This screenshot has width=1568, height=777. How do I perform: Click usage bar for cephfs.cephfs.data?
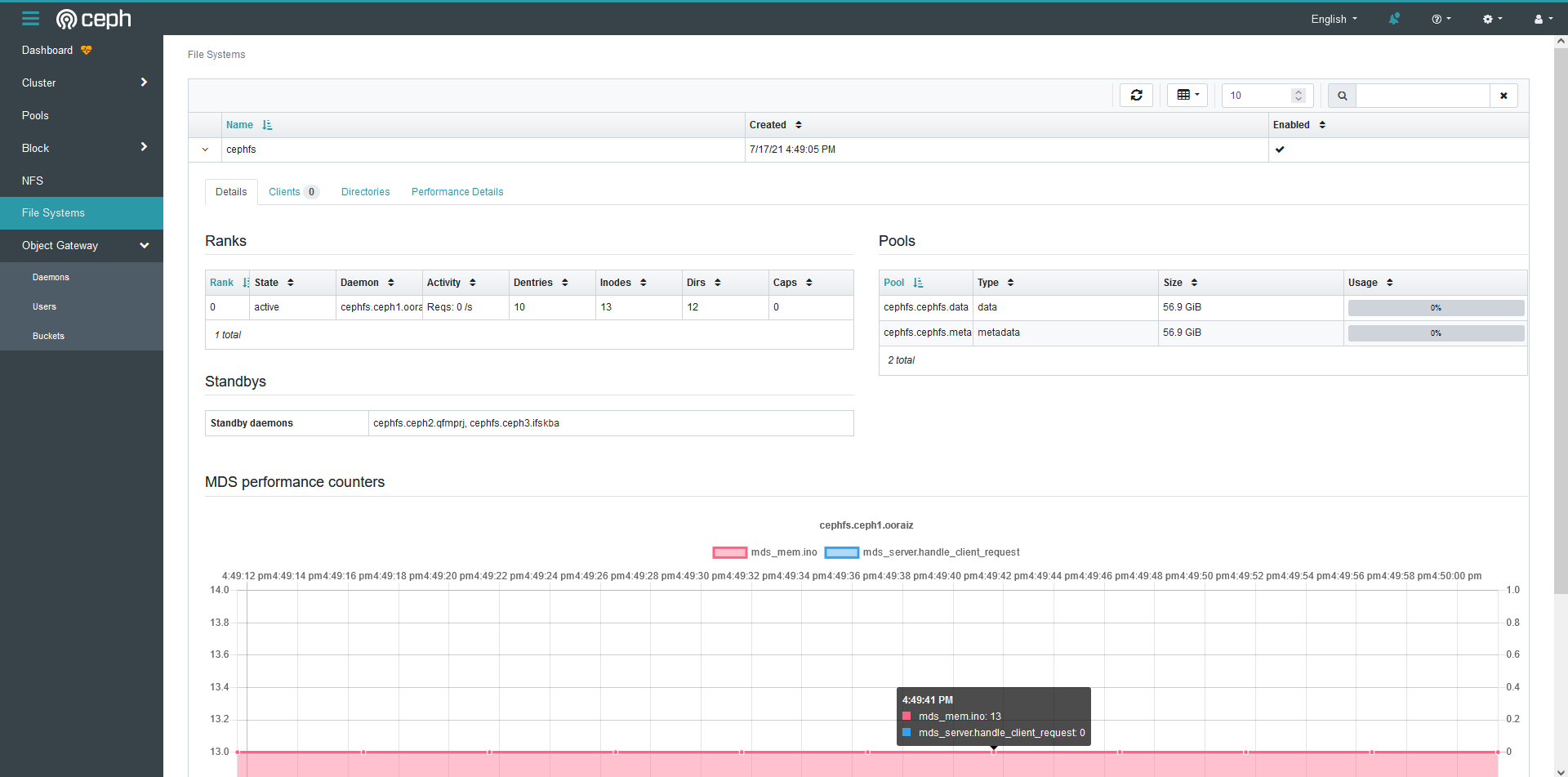tap(1436, 308)
